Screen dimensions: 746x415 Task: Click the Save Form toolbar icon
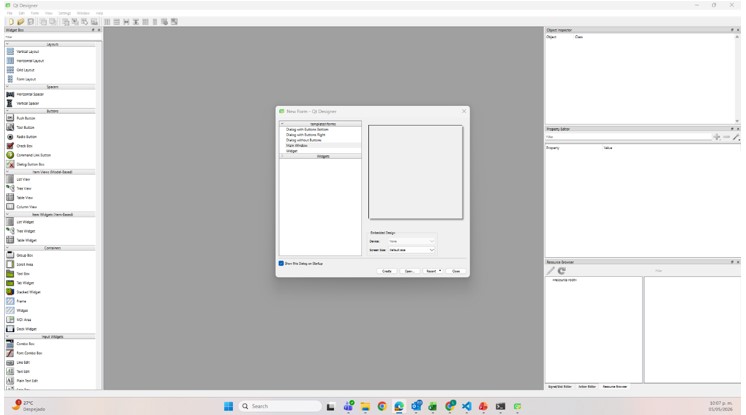30,21
